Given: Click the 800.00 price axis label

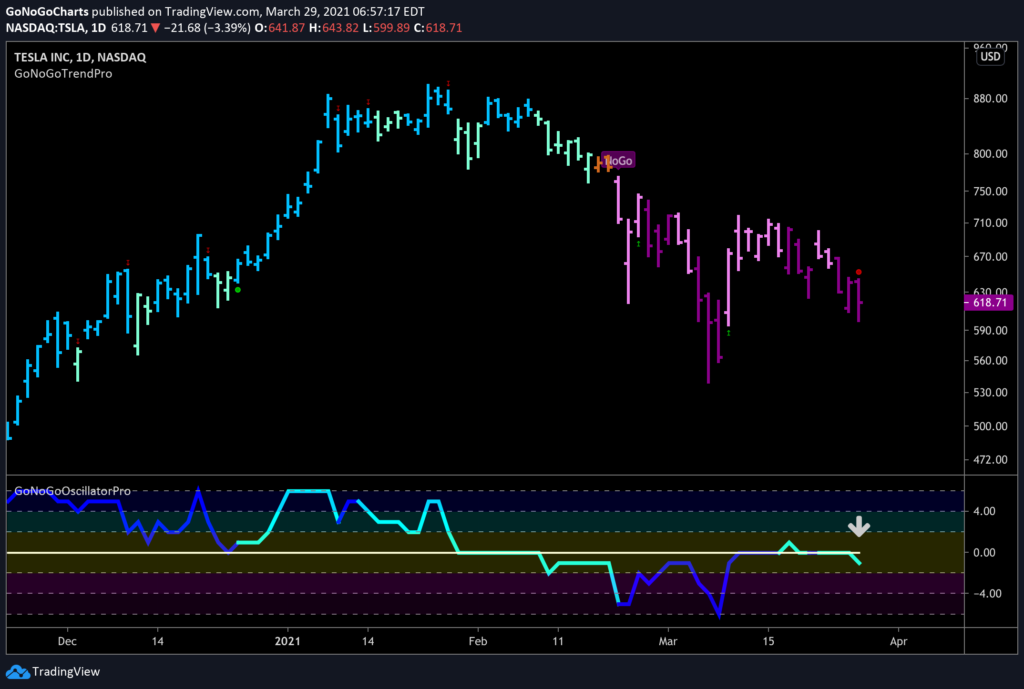Looking at the screenshot, I should point(990,154).
